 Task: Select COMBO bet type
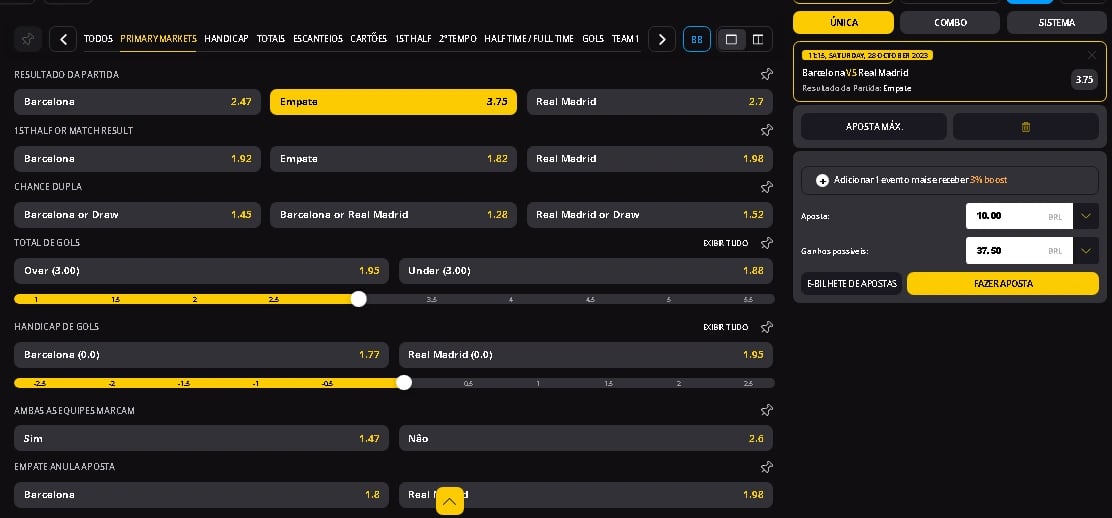click(x=950, y=23)
